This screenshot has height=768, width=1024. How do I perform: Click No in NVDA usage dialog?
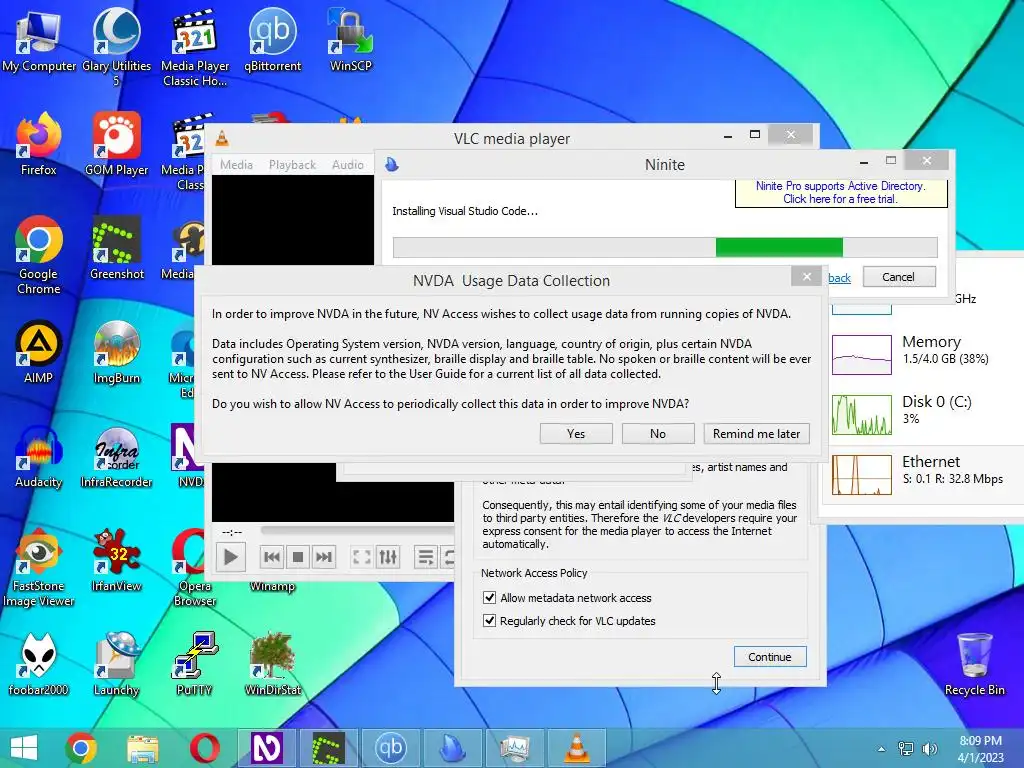(658, 434)
